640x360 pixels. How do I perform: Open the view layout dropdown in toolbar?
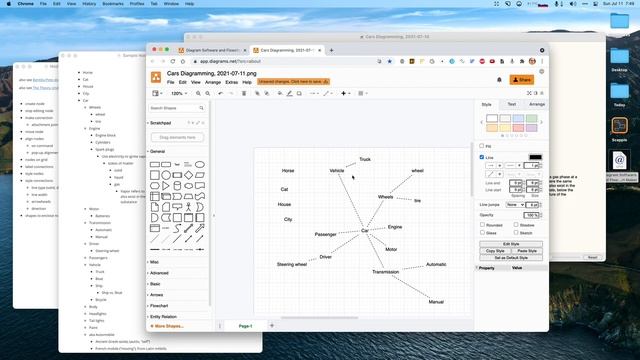coord(157,93)
